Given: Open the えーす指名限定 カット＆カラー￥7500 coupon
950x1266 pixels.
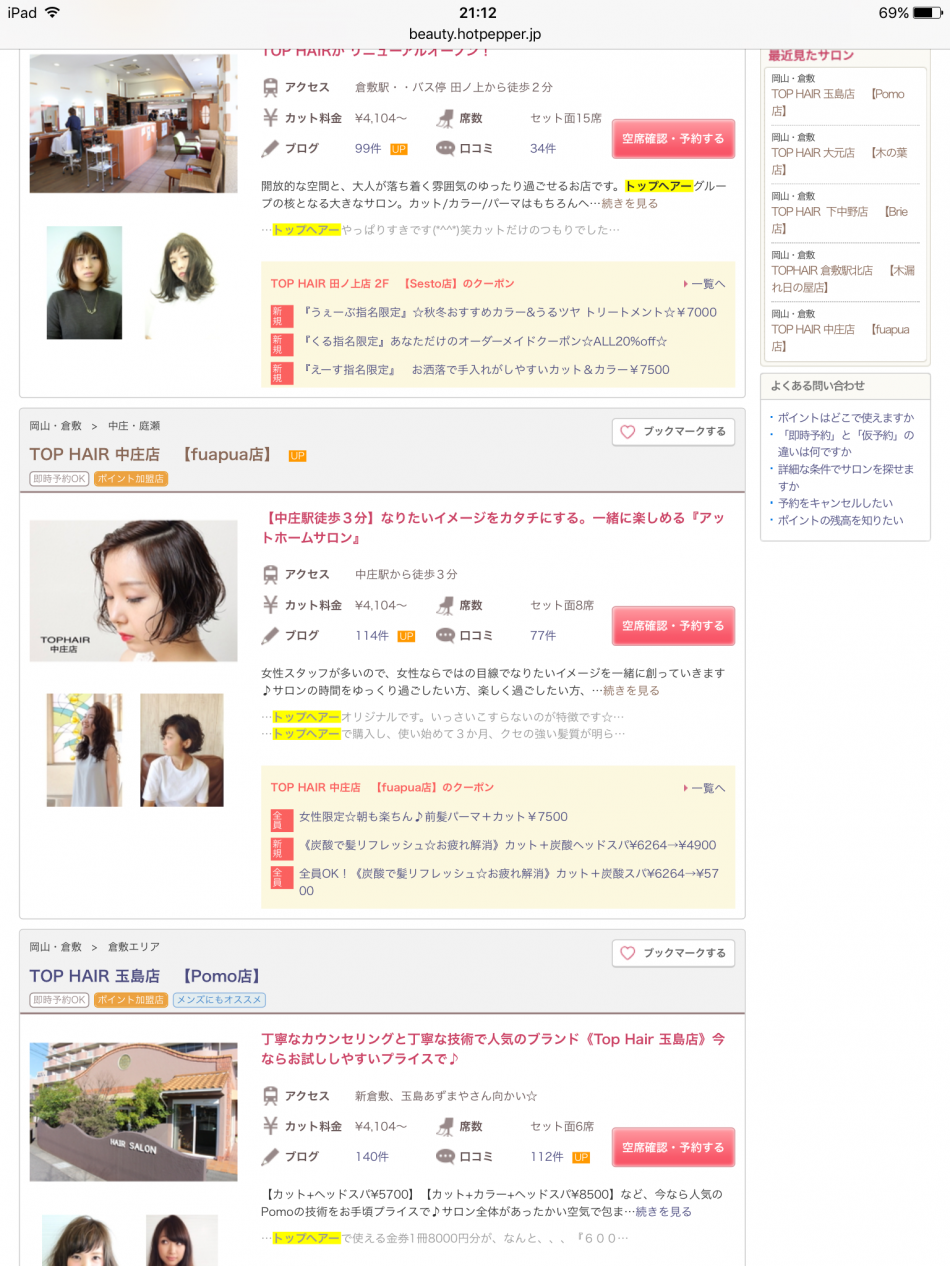Looking at the screenshot, I should [x=484, y=370].
